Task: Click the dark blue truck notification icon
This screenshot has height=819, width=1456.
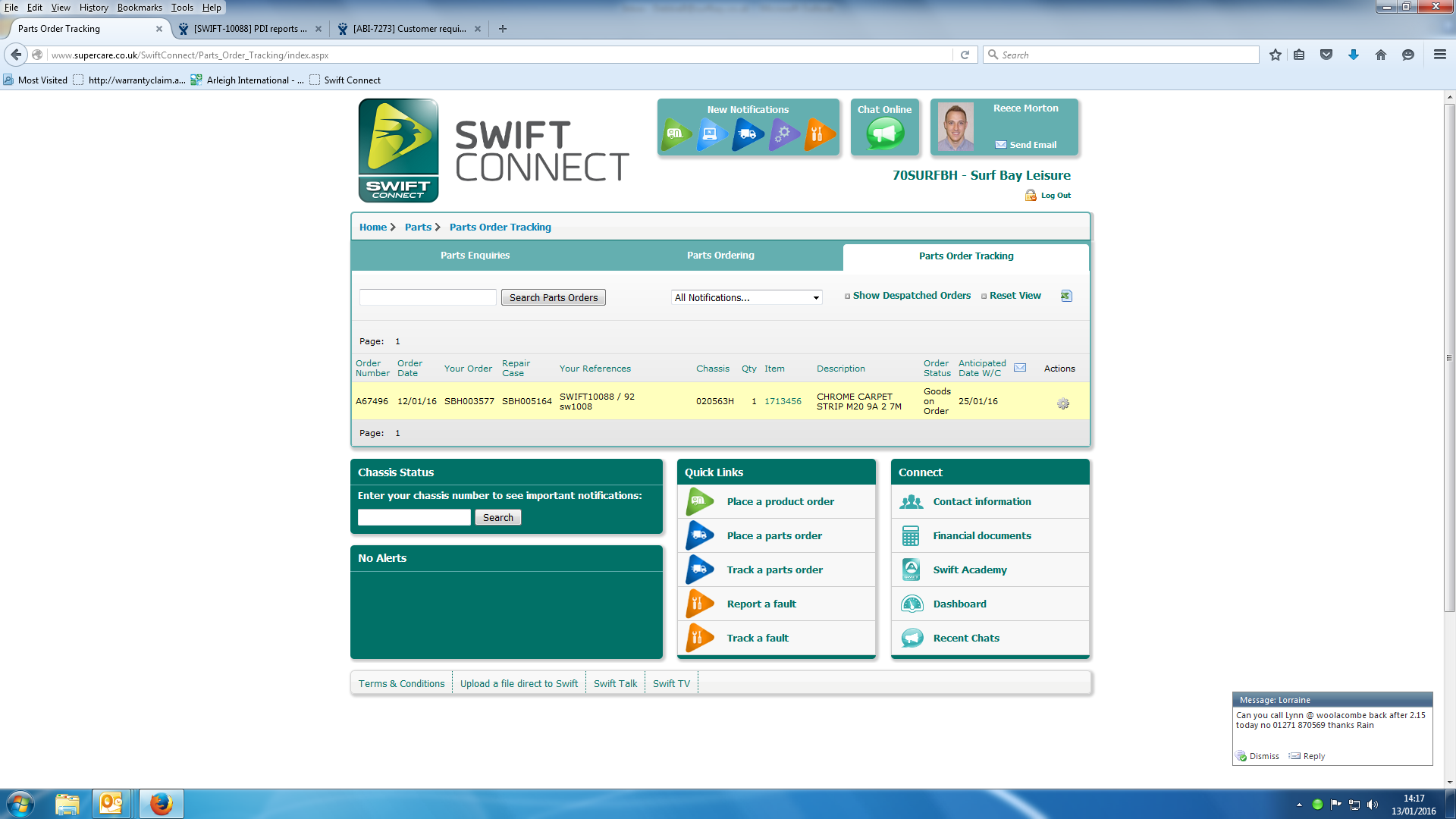Action: point(747,134)
